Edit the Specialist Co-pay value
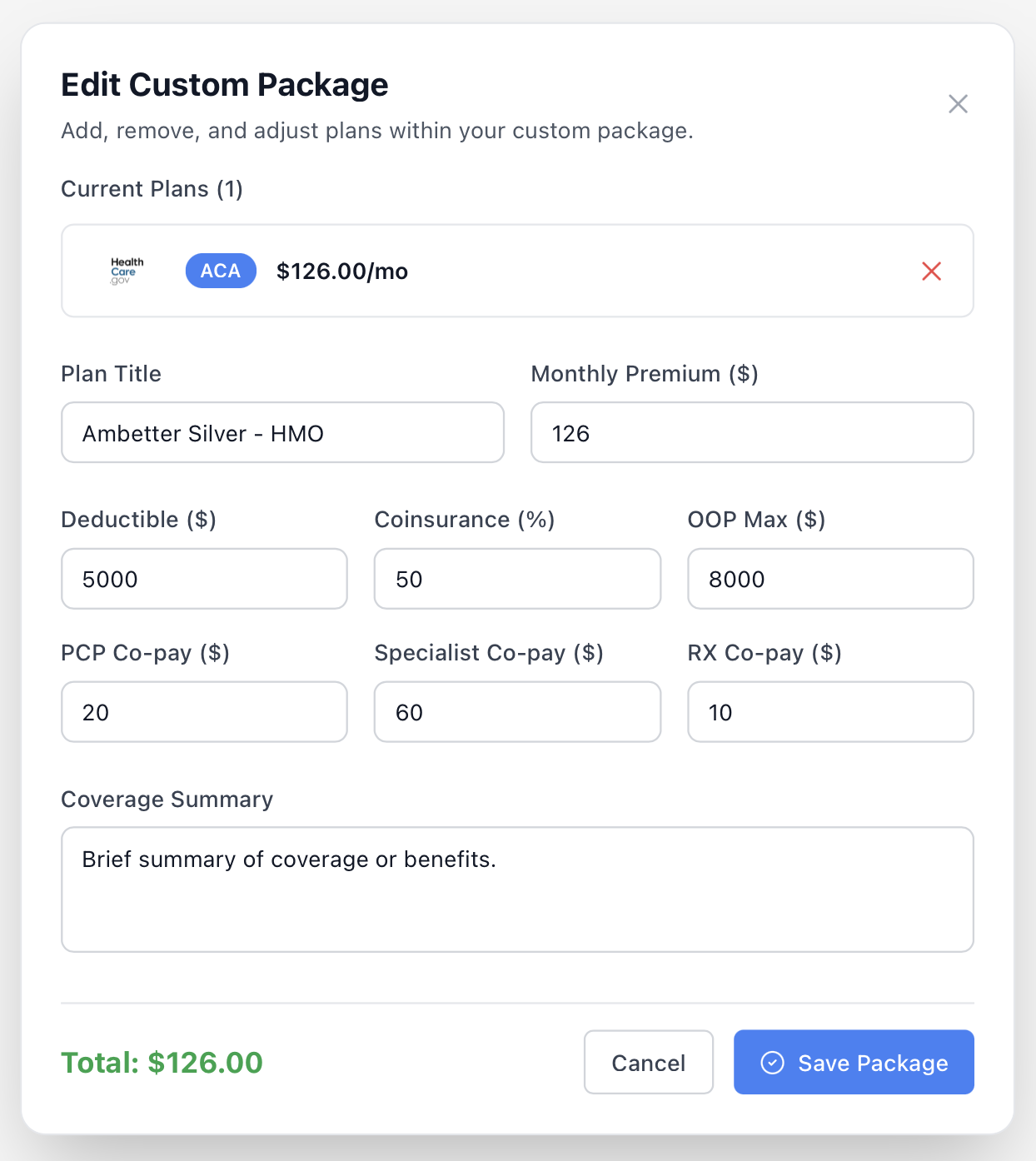Screen dimensions: 1036x1161 517,712
